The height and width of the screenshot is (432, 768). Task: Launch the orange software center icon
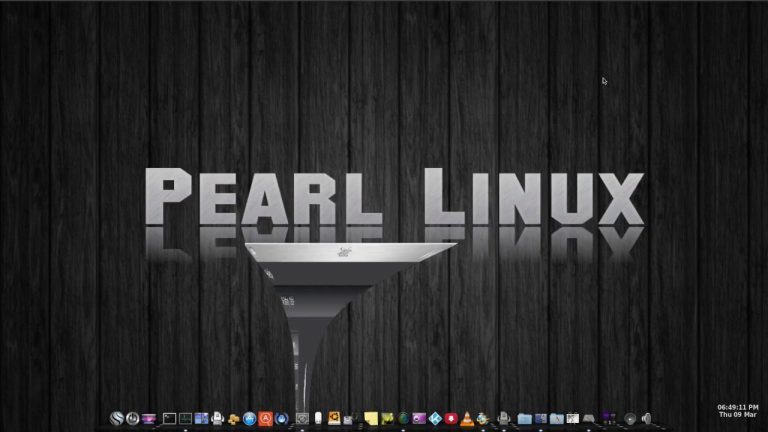tap(265, 418)
